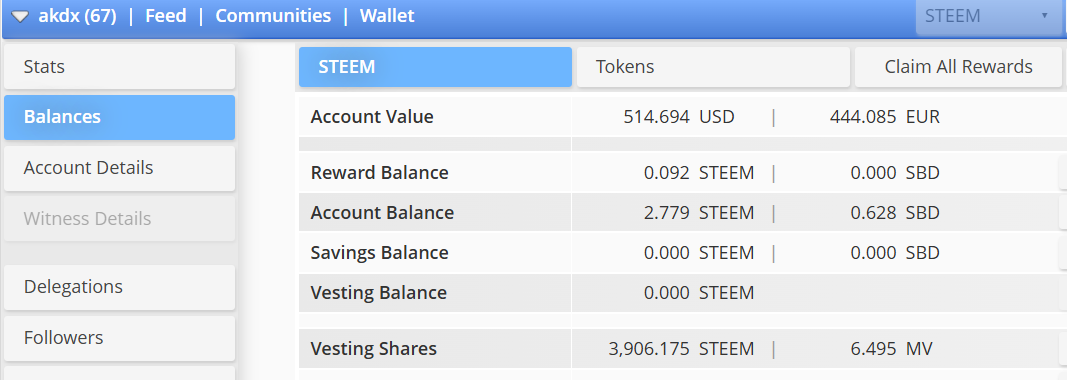The width and height of the screenshot is (1067, 380).
Task: Click the 444.085 EUR account value
Action: point(885,117)
